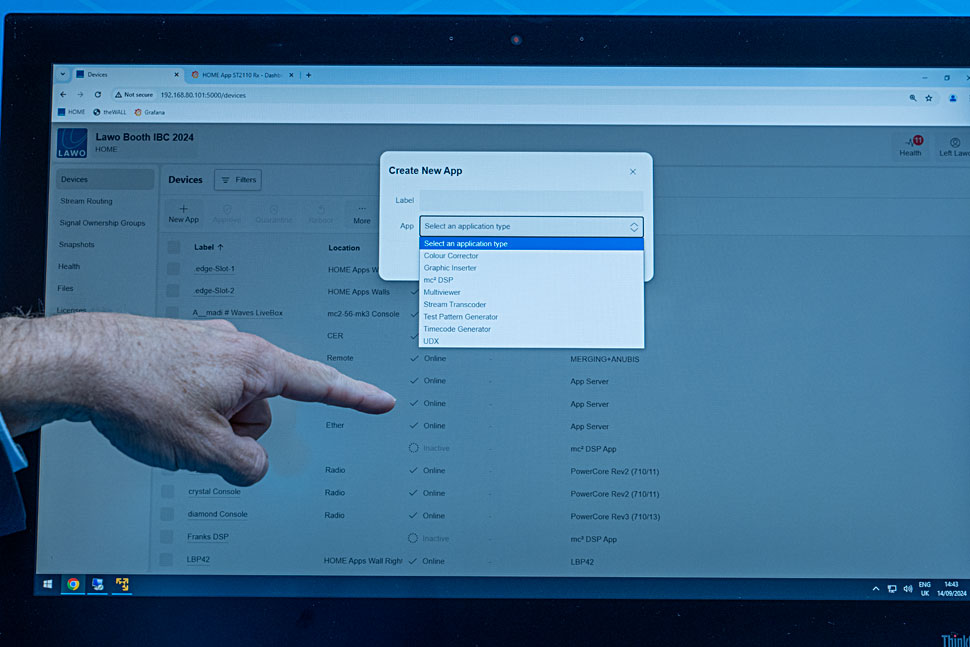Tick the checkbox for .edge-Slot-2

pyautogui.click(x=173, y=291)
